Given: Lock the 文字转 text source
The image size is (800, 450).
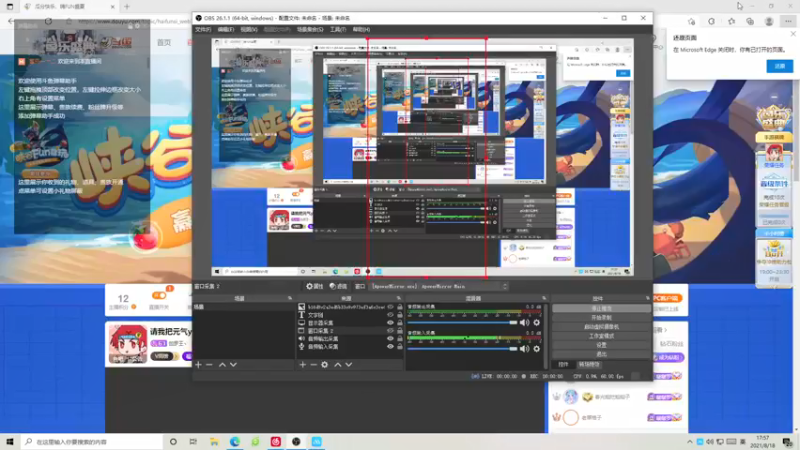Looking at the screenshot, I should tap(399, 315).
